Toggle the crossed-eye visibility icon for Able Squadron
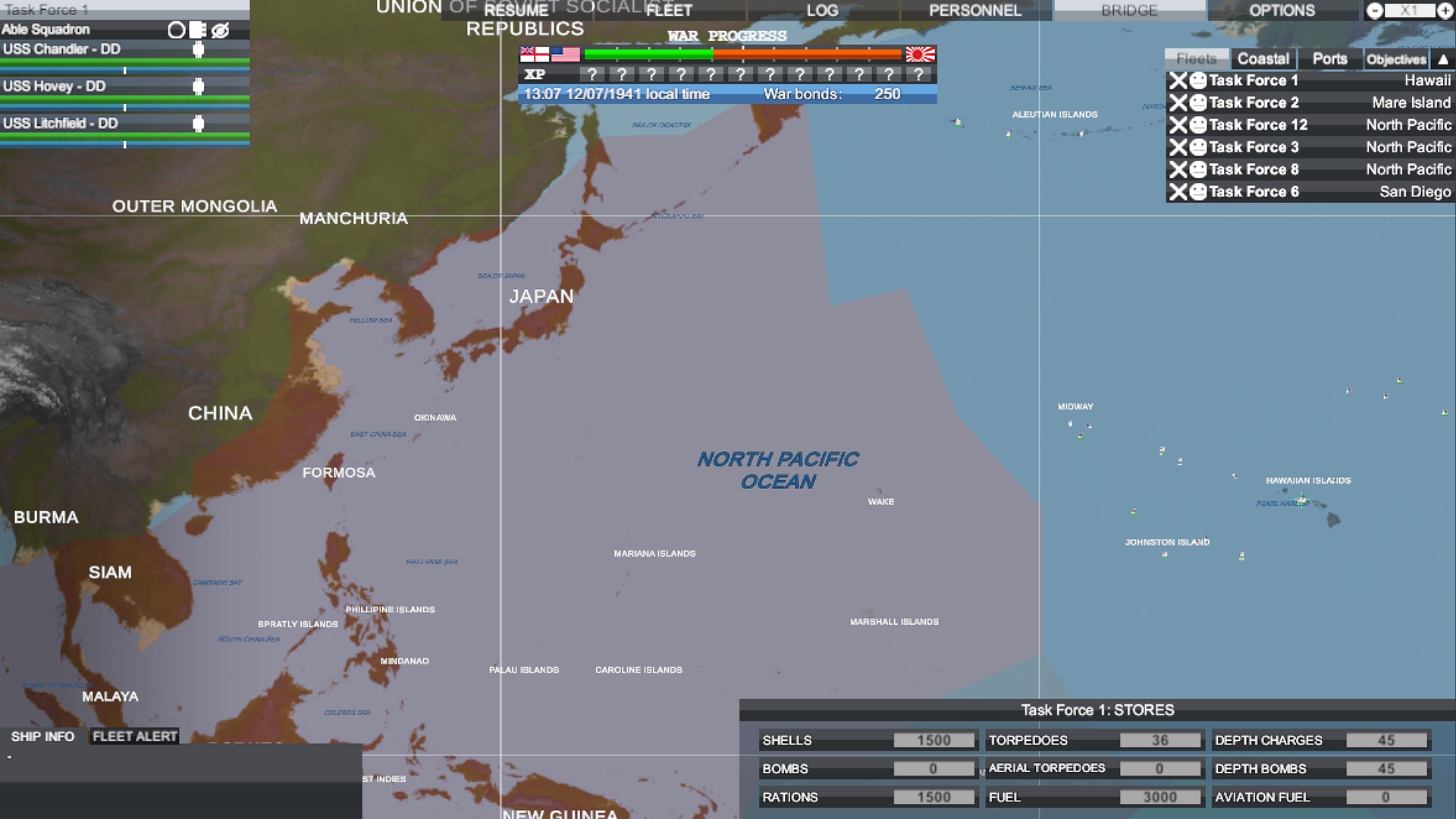 point(220,30)
